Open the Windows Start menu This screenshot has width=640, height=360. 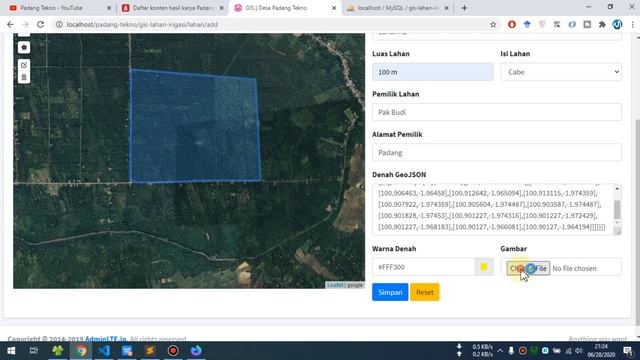[11, 351]
